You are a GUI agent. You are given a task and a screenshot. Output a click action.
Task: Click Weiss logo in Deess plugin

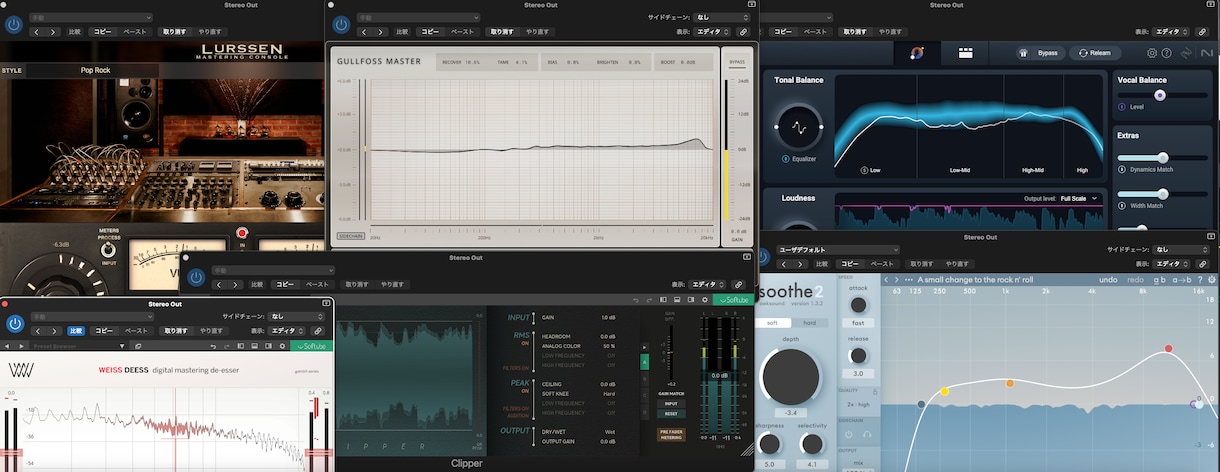(22, 370)
